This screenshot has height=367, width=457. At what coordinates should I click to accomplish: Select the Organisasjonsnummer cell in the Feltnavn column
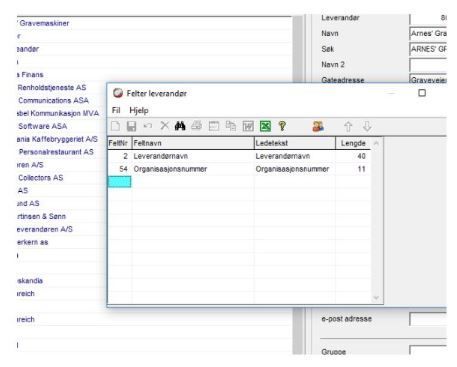tap(193, 169)
